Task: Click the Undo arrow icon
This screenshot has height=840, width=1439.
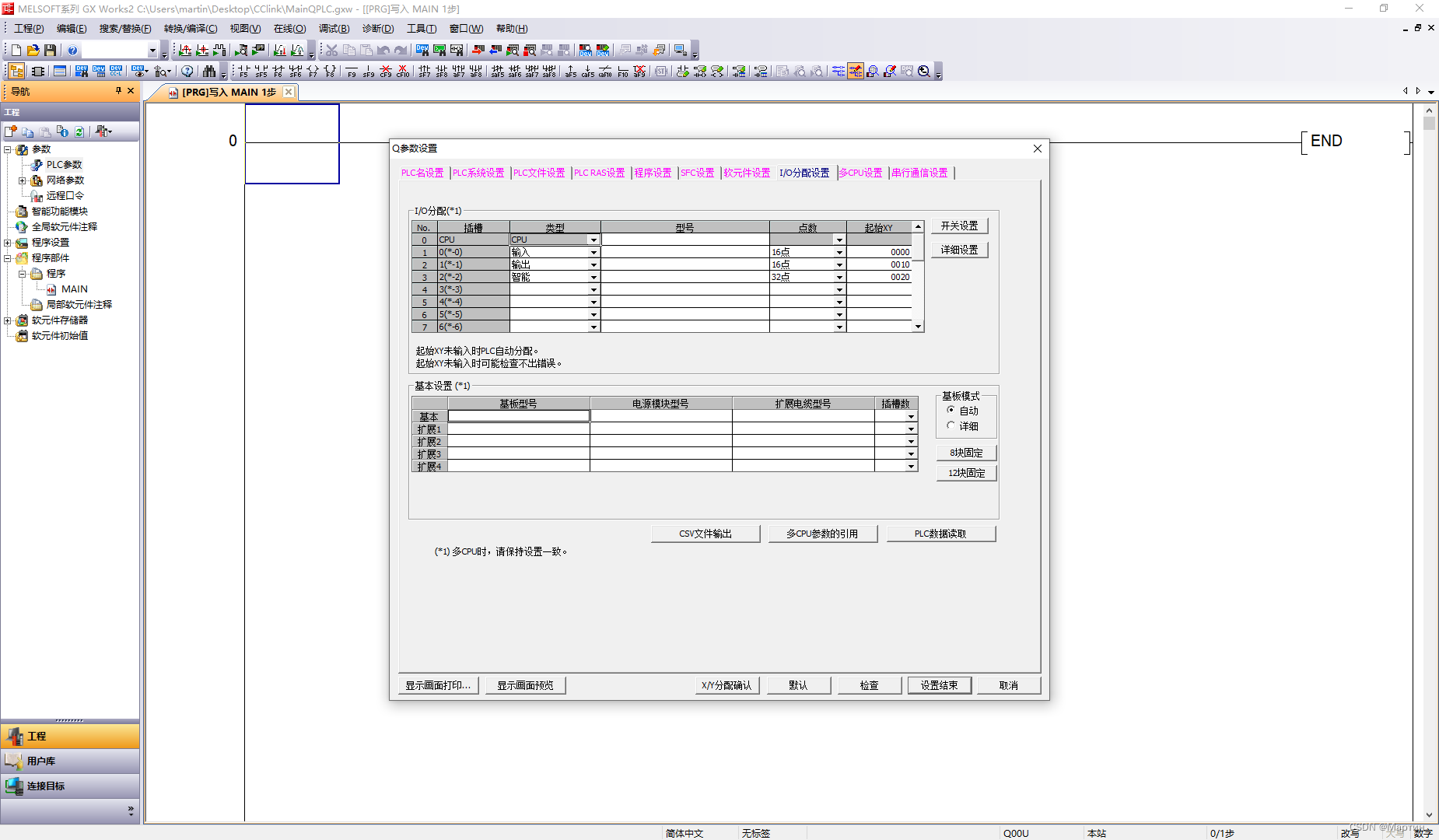Action: tap(383, 51)
